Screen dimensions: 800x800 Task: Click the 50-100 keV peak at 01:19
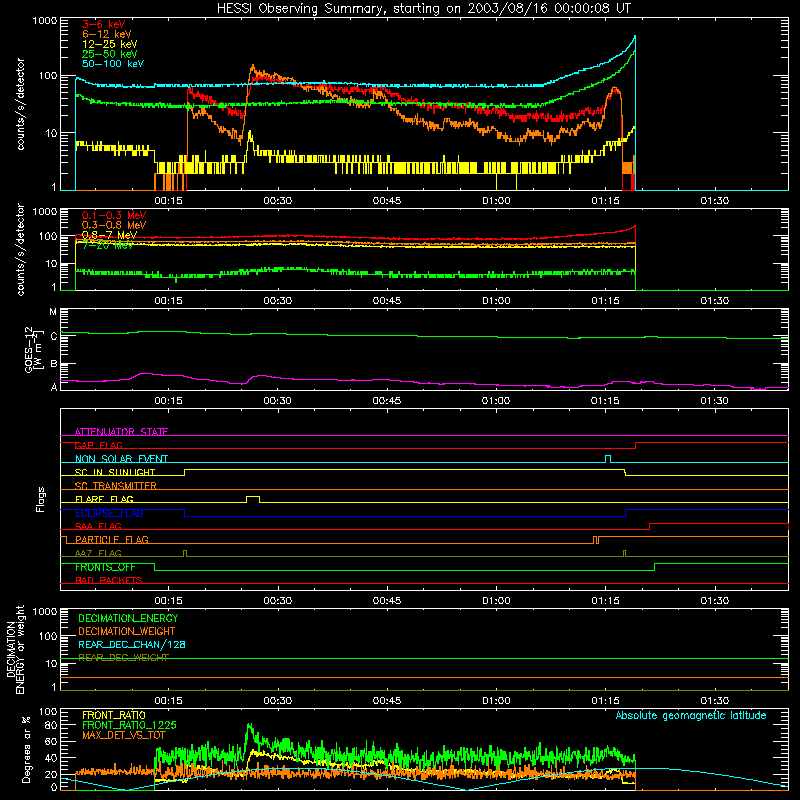634,37
